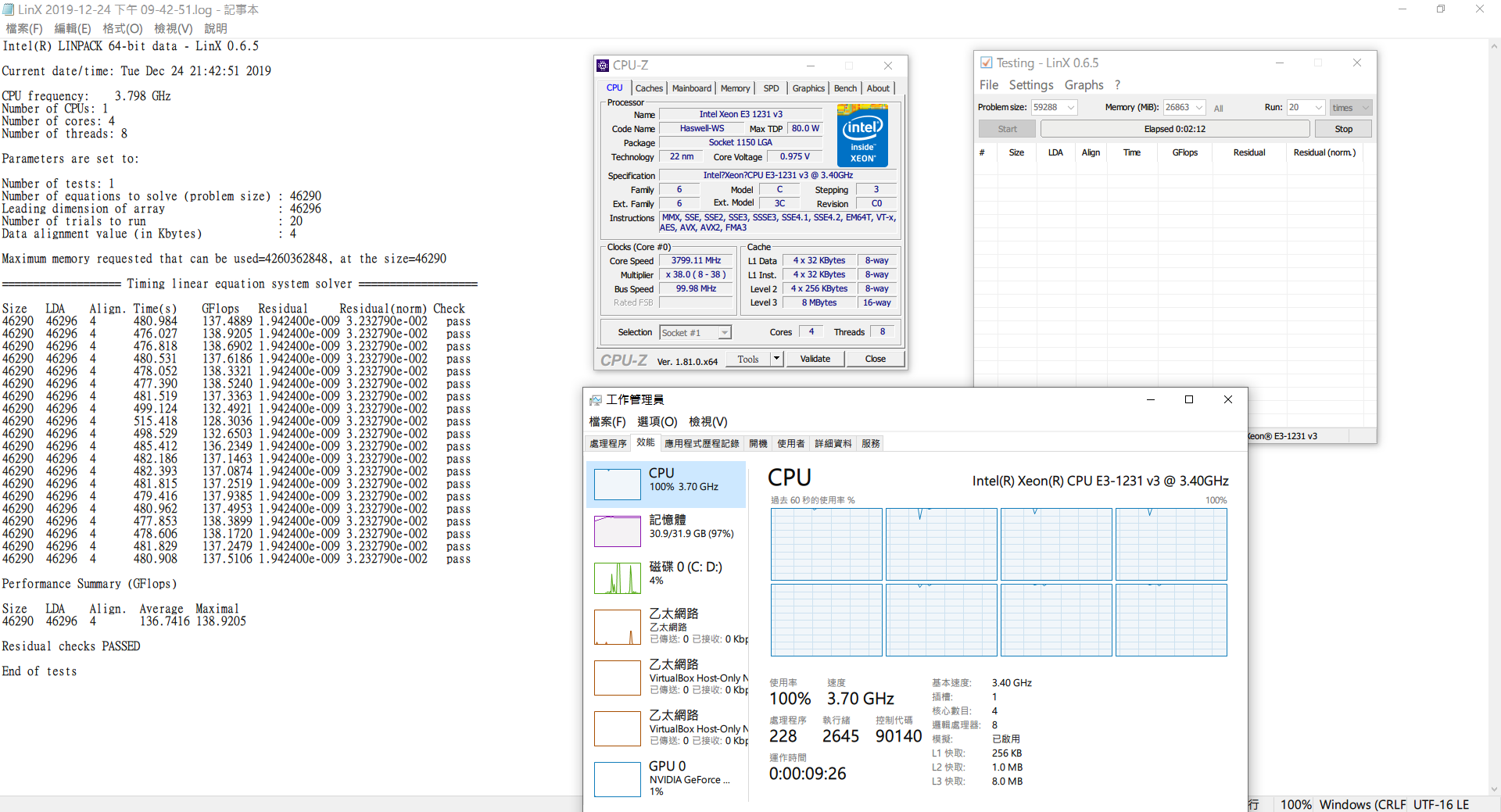Screen dimensions: 1501x812
Task: Open the 檔案(F) menu in Task Manager
Action: point(607,421)
